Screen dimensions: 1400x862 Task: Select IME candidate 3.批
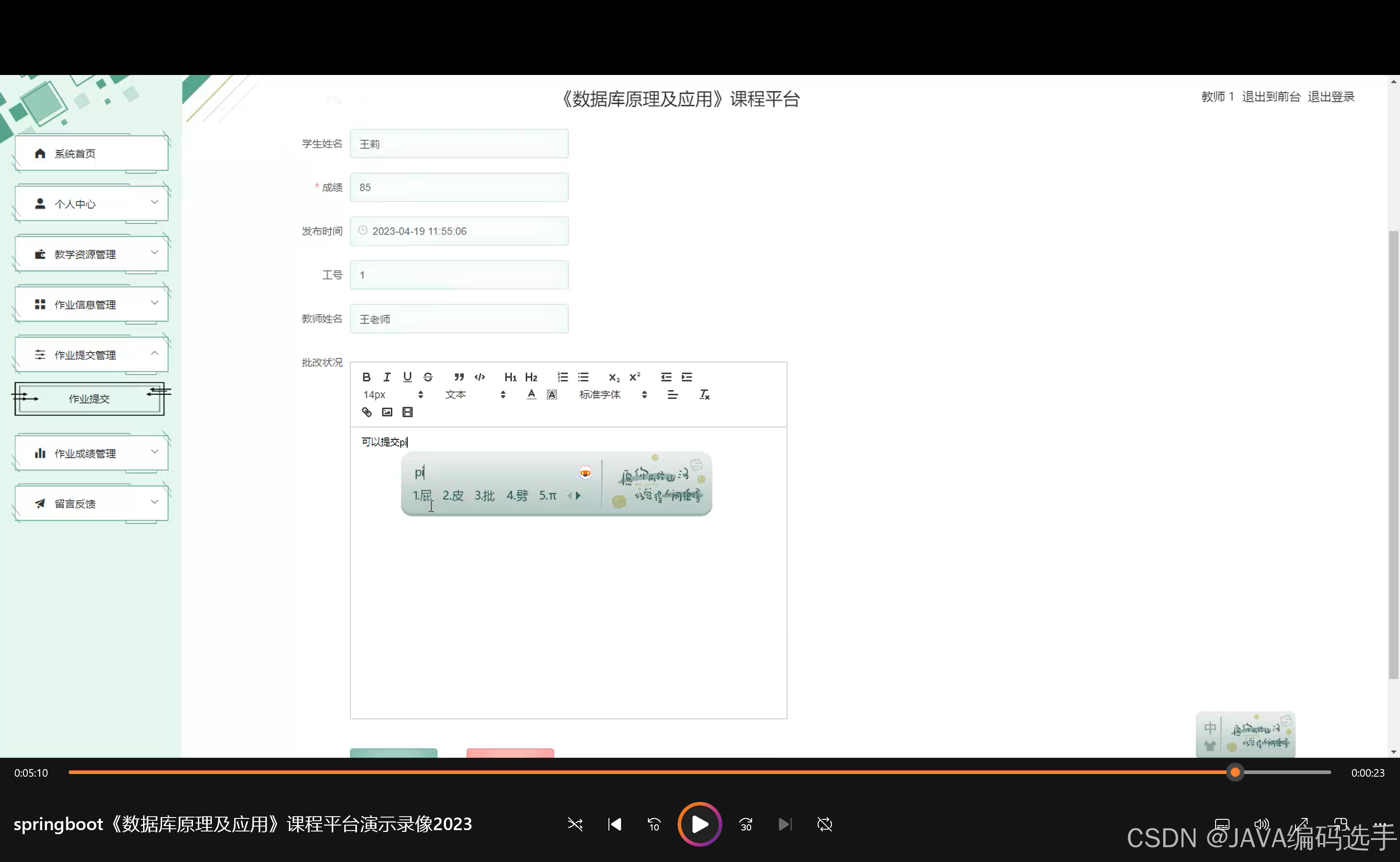click(x=485, y=495)
